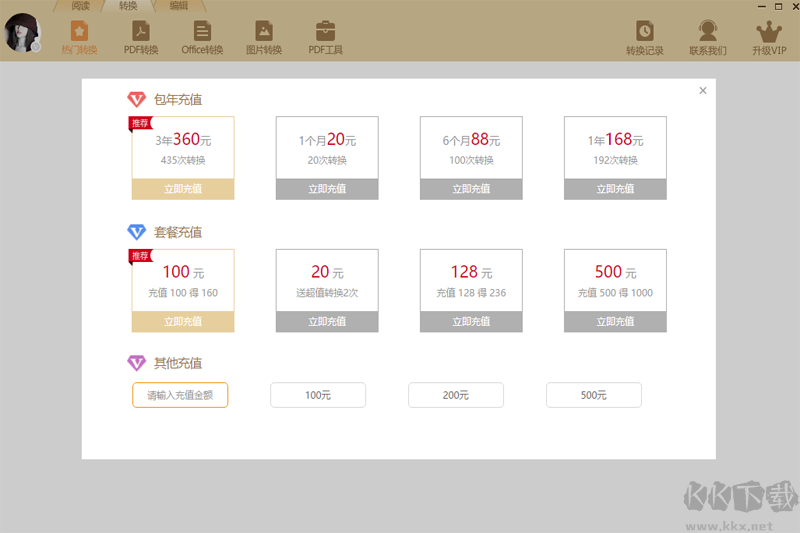
Task: Open the 热门转换 star icon
Action: [79, 31]
